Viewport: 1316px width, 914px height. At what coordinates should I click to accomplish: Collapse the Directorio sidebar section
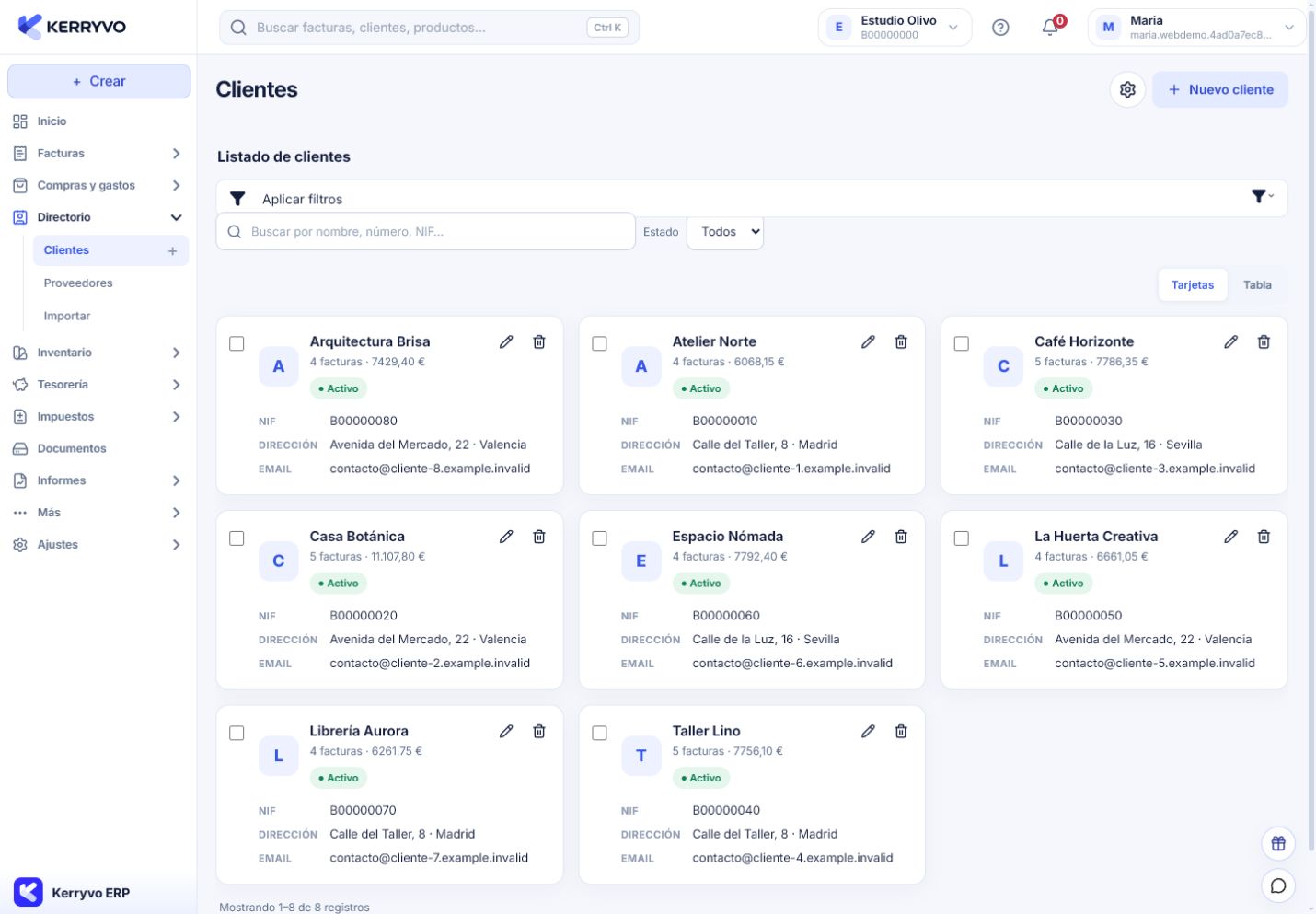coord(97,217)
